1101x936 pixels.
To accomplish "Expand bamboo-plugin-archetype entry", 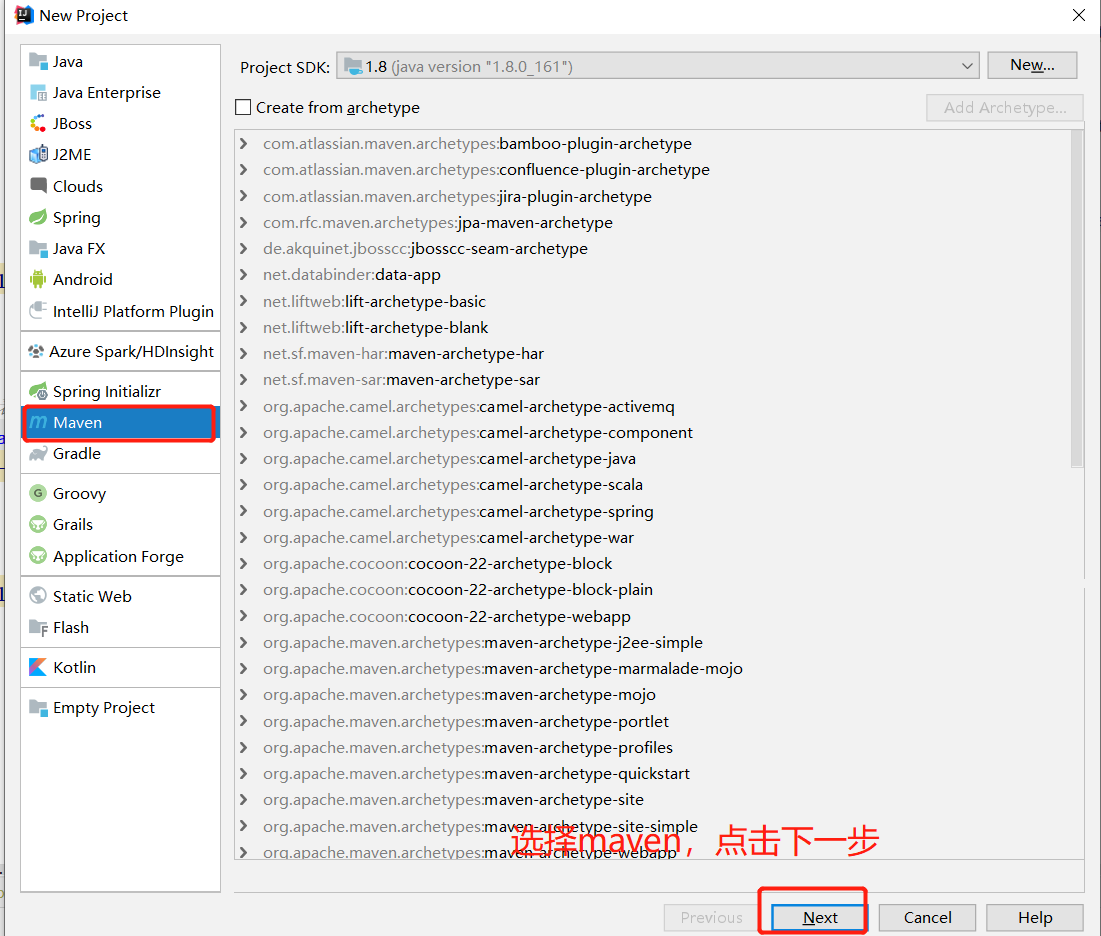I will tap(244, 143).
